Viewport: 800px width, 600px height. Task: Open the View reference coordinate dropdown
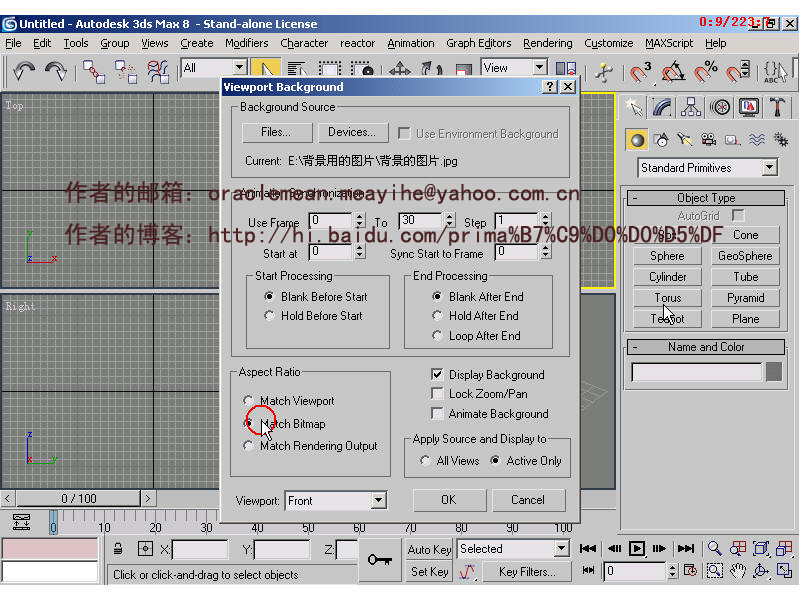coord(539,67)
